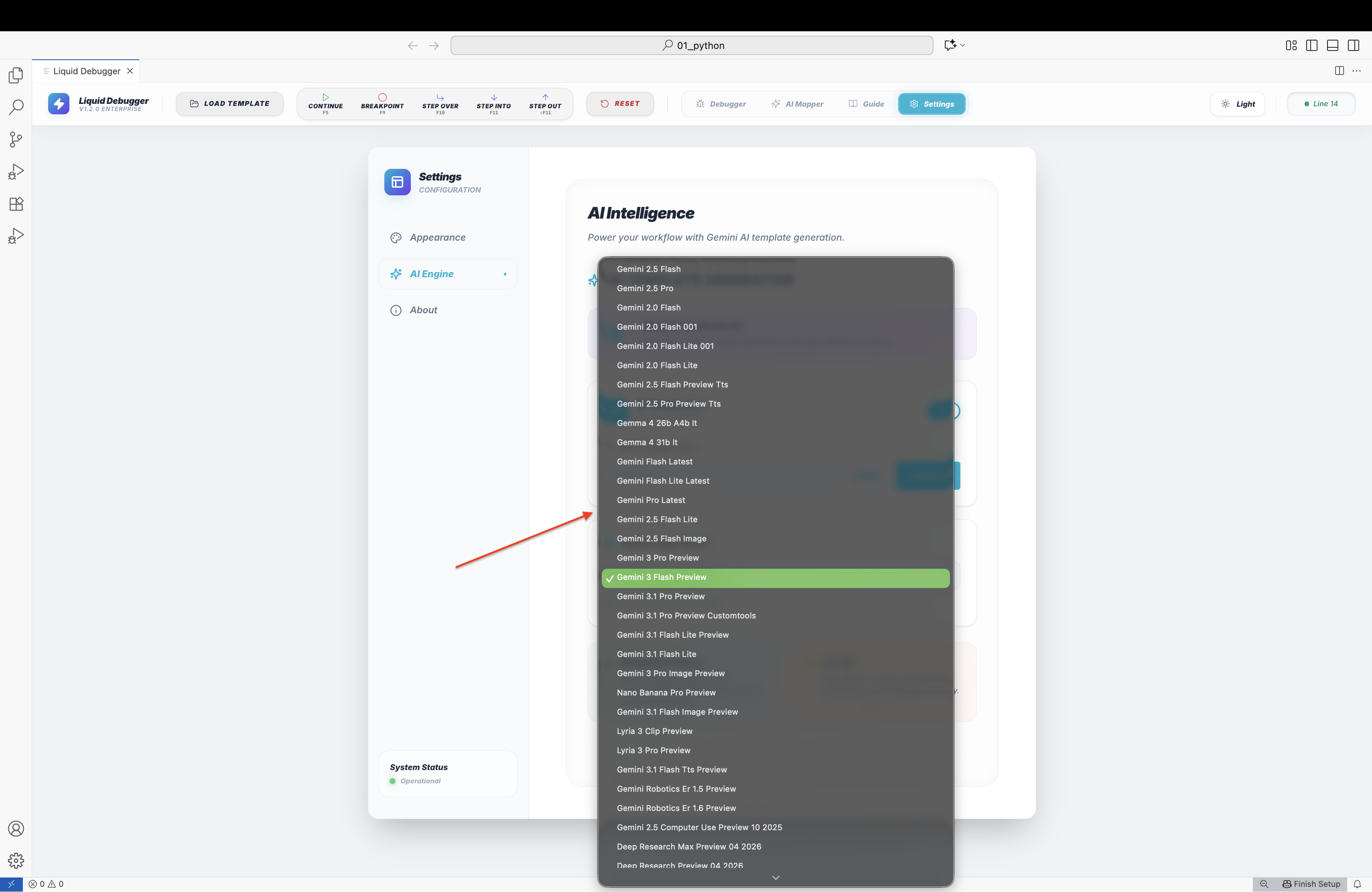The image size is (1372, 892).
Task: Switch to the AI Mapper tab
Action: [797, 104]
